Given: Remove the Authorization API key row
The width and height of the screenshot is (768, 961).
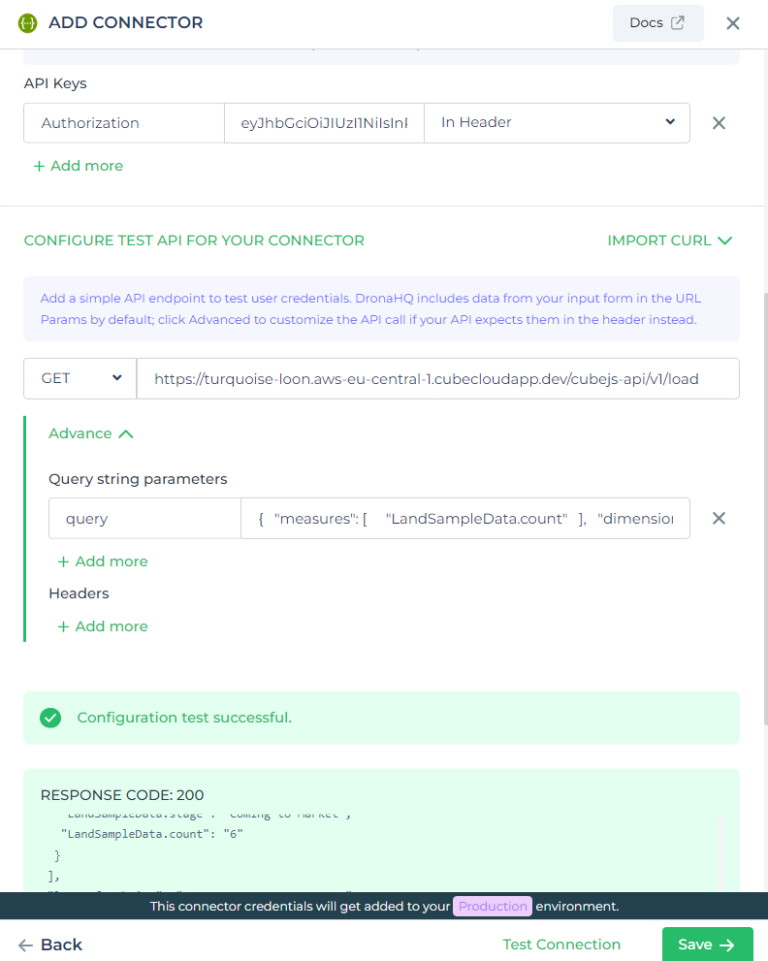Looking at the screenshot, I should pos(718,122).
